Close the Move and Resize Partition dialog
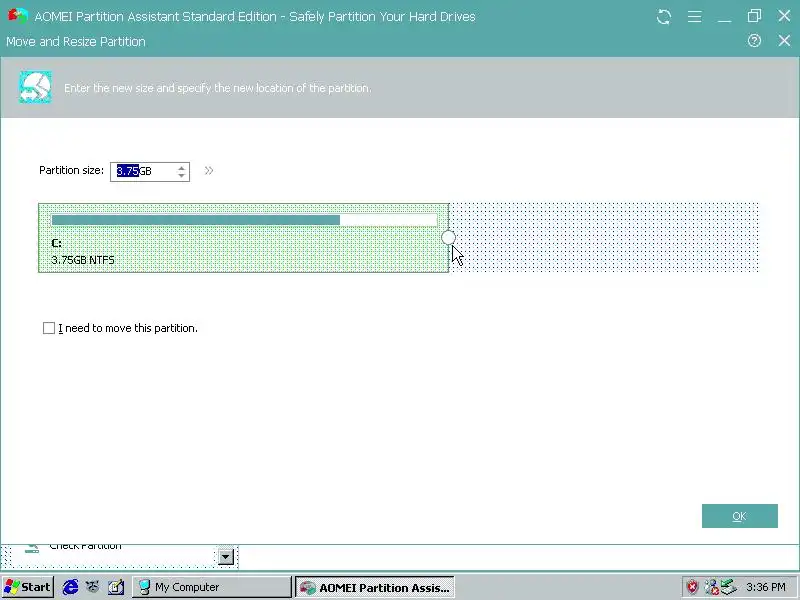The image size is (800, 600). [784, 41]
